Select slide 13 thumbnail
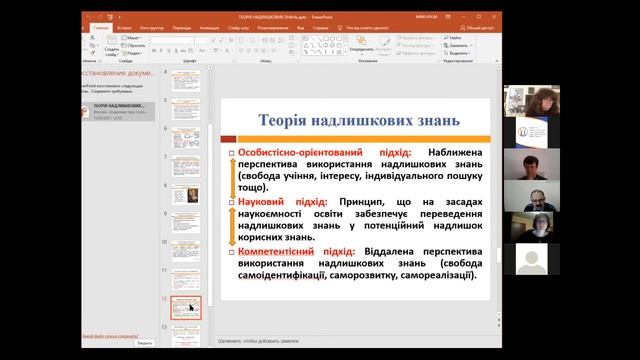640x360 pixels. pos(186,336)
